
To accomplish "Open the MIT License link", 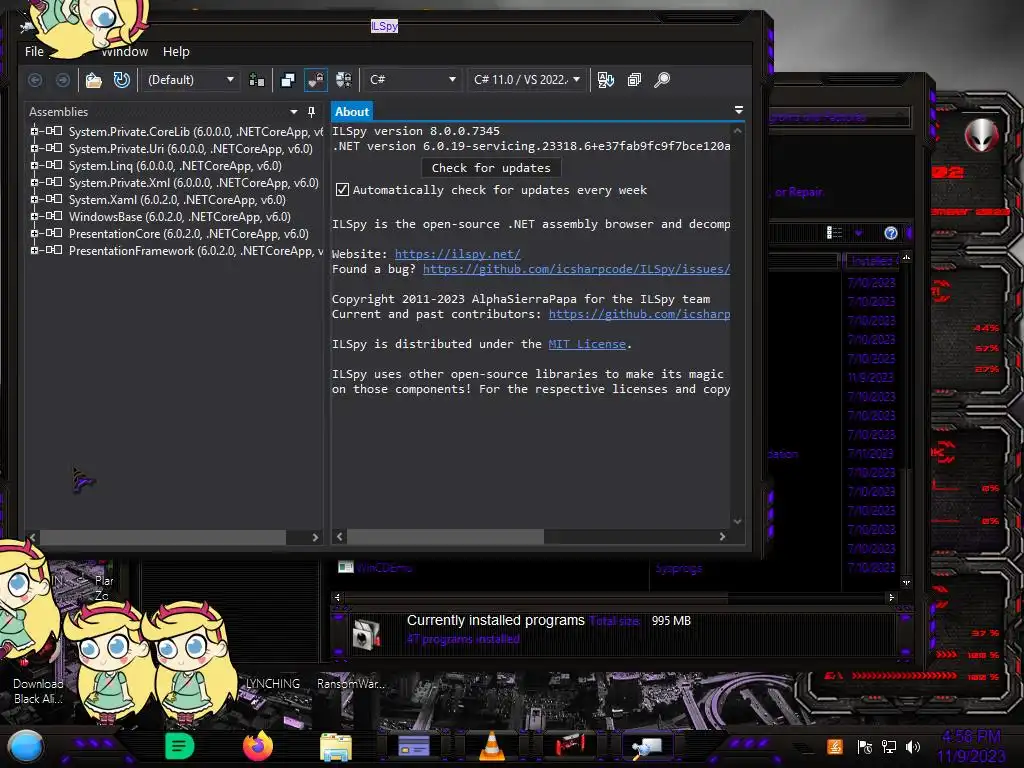I will pyautogui.click(x=587, y=344).
